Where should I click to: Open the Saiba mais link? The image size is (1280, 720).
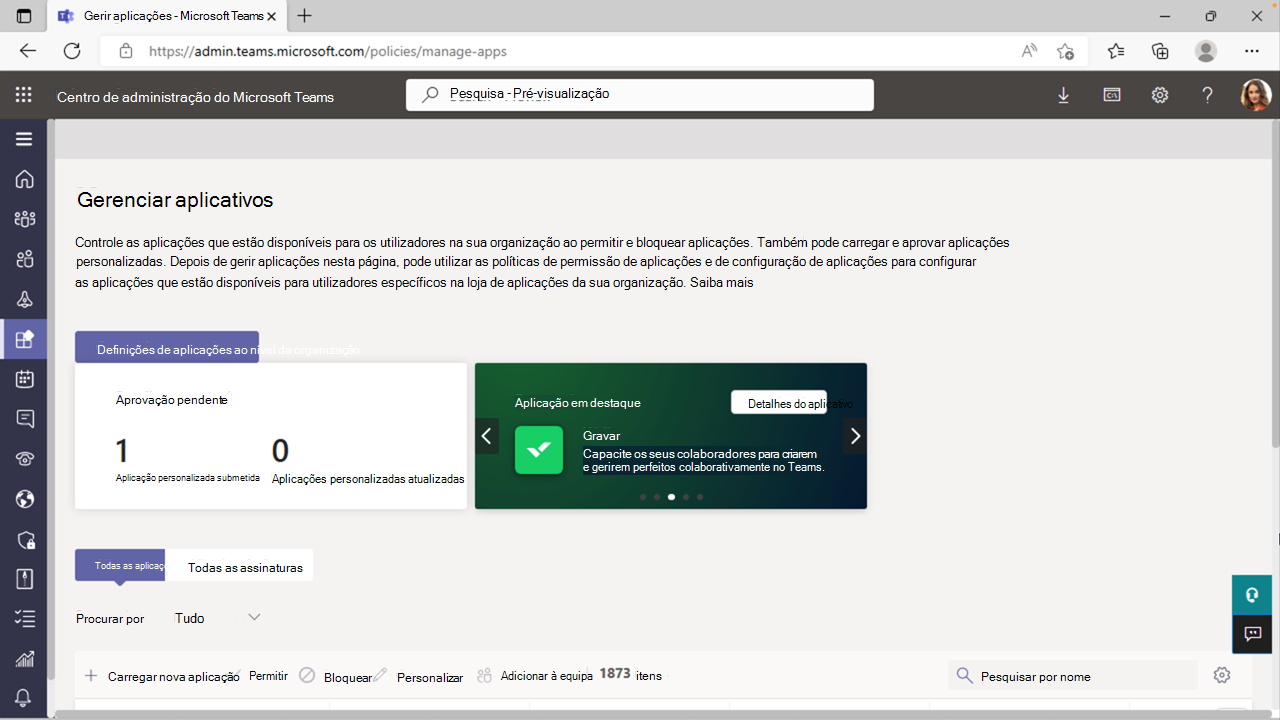[x=721, y=283]
